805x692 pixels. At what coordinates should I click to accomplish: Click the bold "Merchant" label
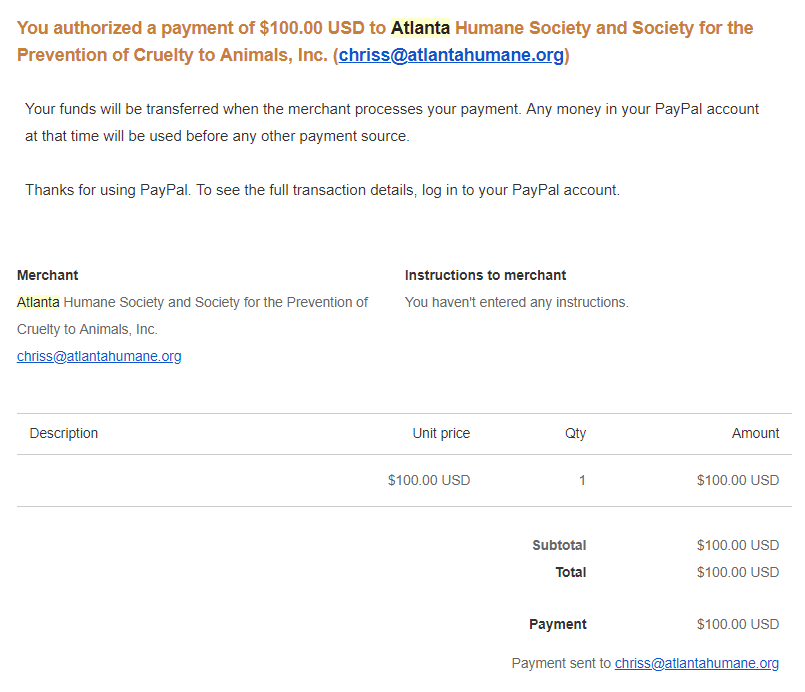tap(48, 275)
